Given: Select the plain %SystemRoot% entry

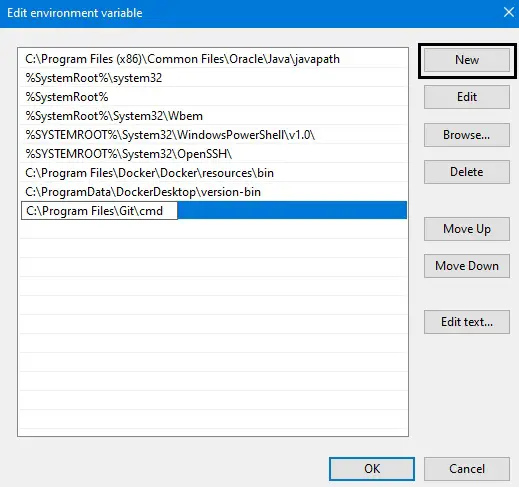Looking at the screenshot, I should 213,97.
